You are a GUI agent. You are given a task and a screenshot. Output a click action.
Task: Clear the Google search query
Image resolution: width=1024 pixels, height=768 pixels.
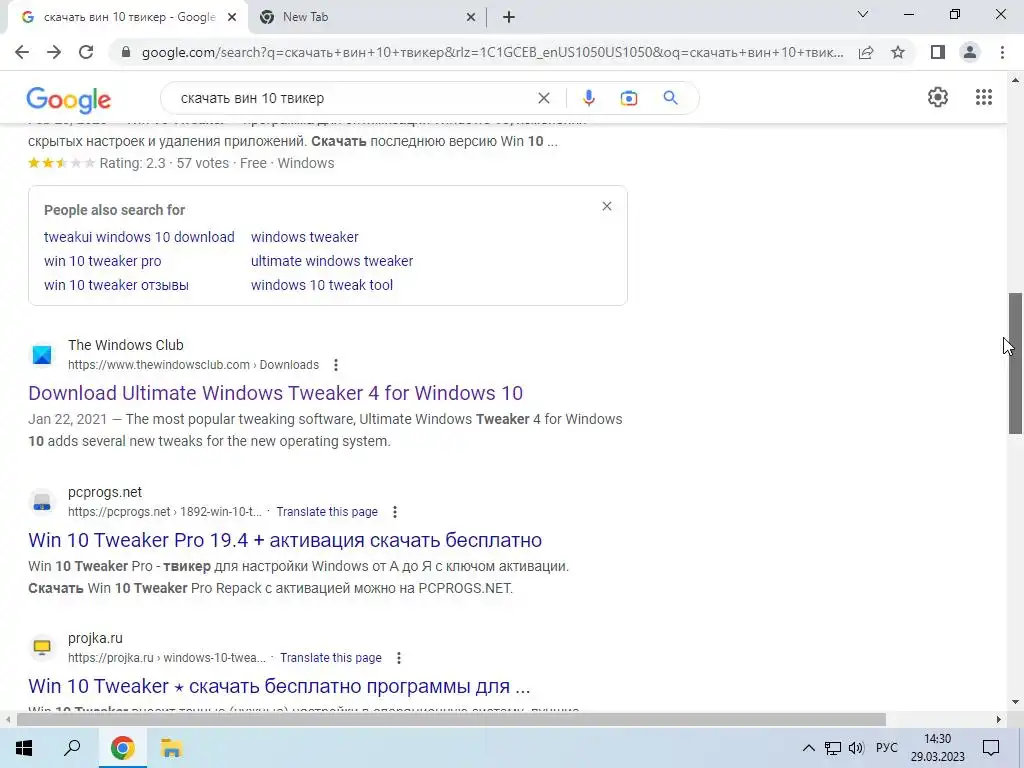click(x=543, y=98)
